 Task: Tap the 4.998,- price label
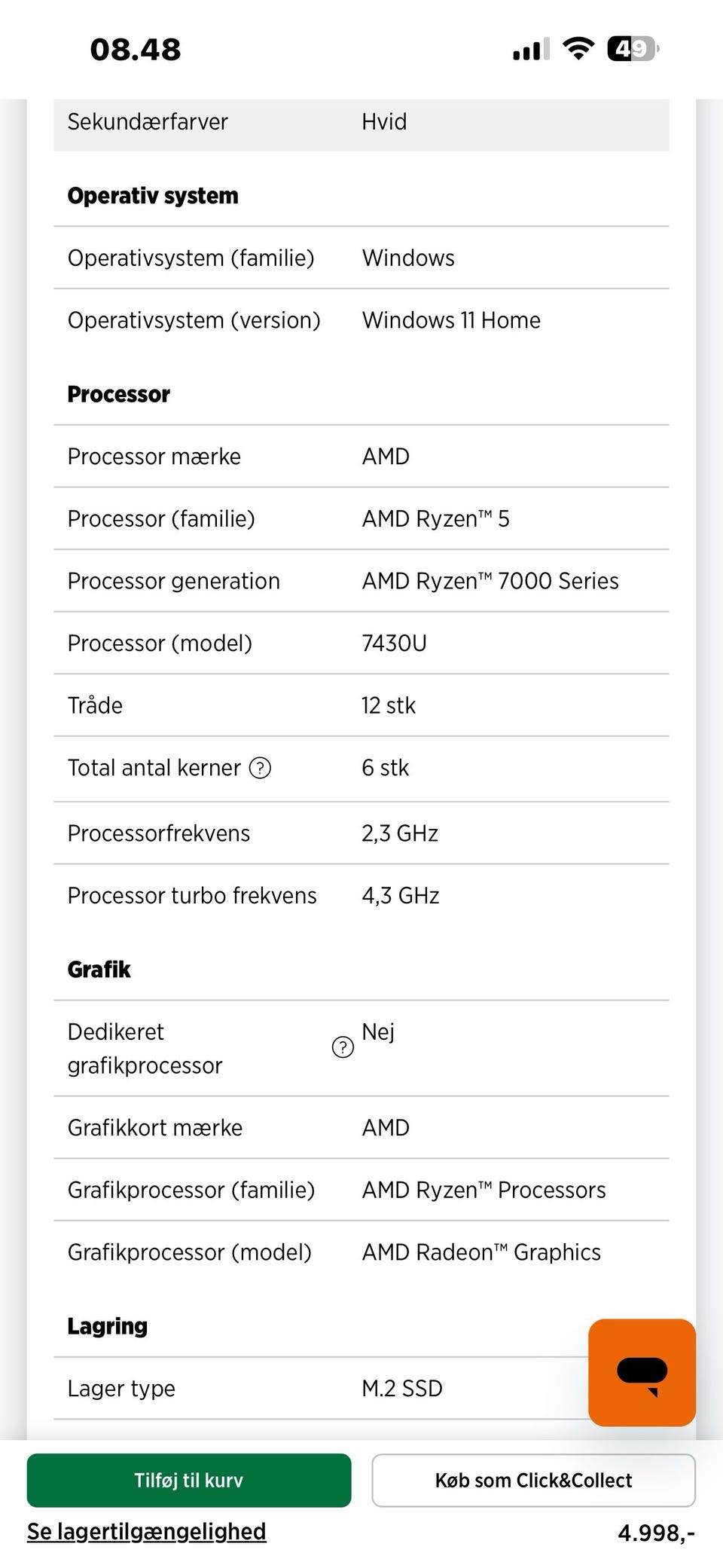656,1533
